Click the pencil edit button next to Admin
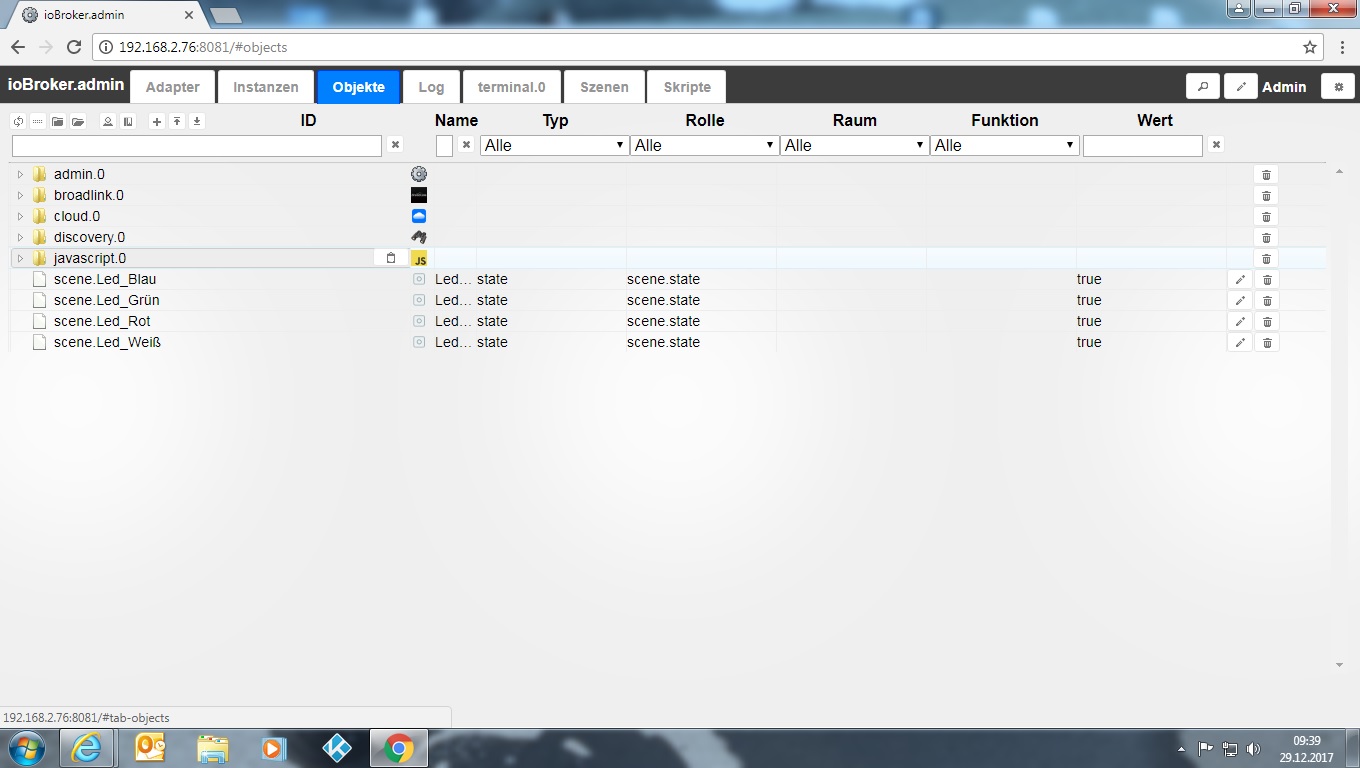This screenshot has width=1360, height=768. click(1241, 87)
